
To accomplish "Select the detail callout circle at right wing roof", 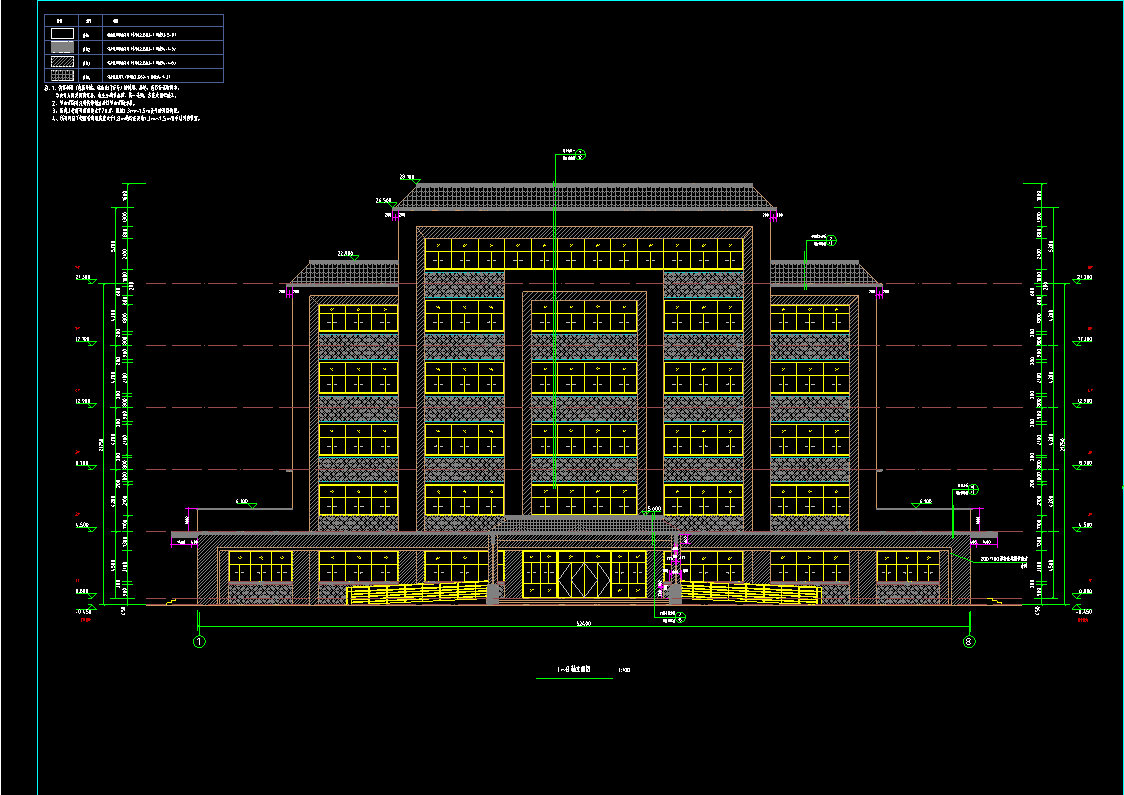I will click(x=831, y=240).
